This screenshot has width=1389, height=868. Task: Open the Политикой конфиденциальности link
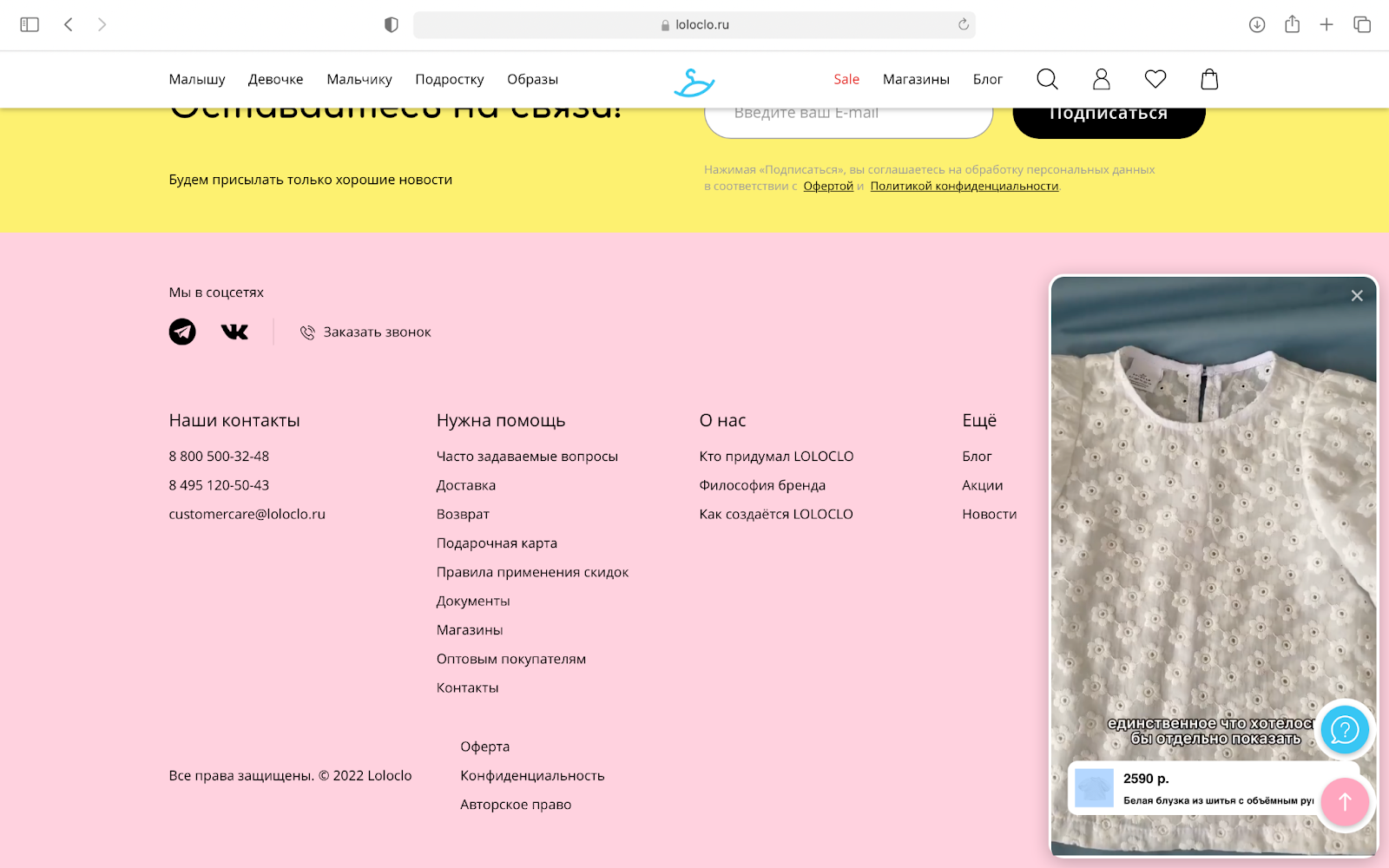(964, 187)
